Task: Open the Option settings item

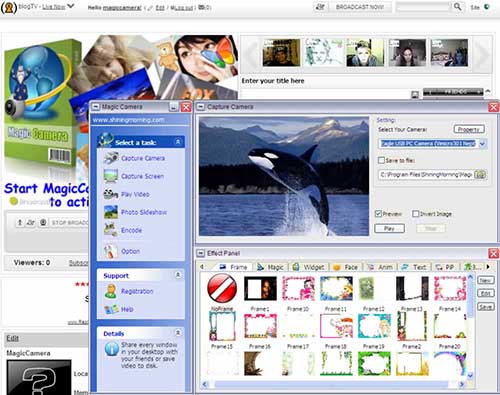Action: coord(122,251)
